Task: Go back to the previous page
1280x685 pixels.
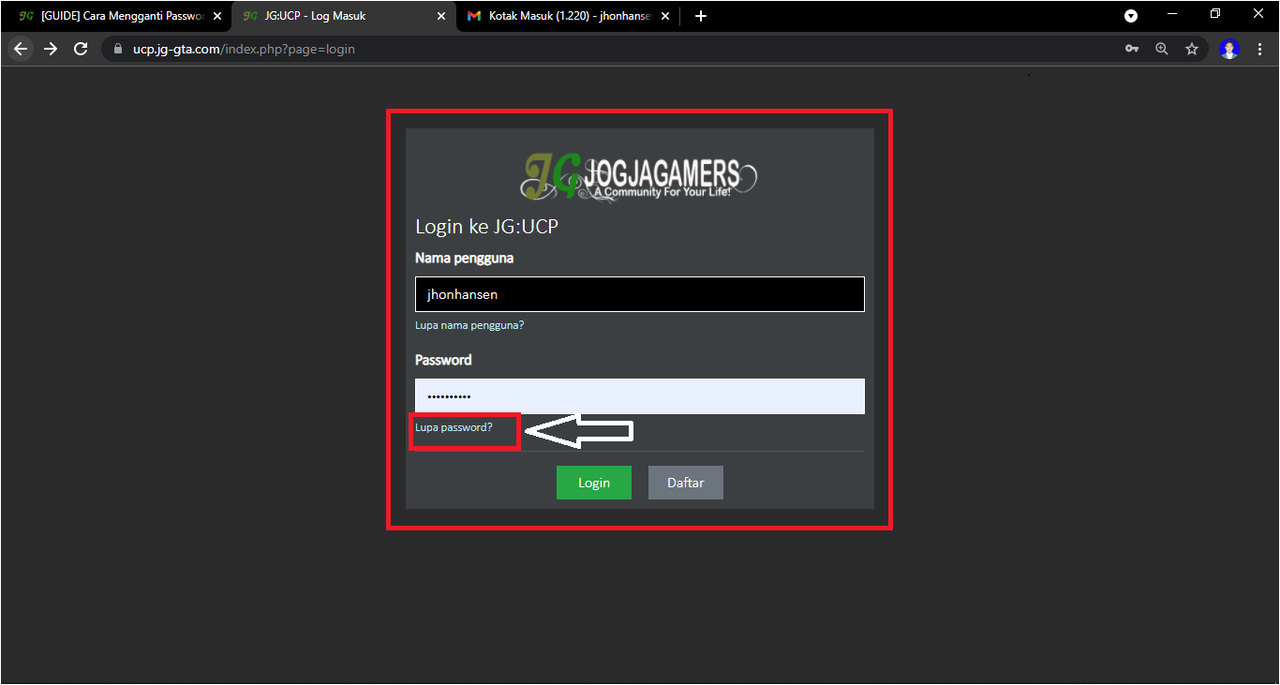Action: [x=20, y=48]
